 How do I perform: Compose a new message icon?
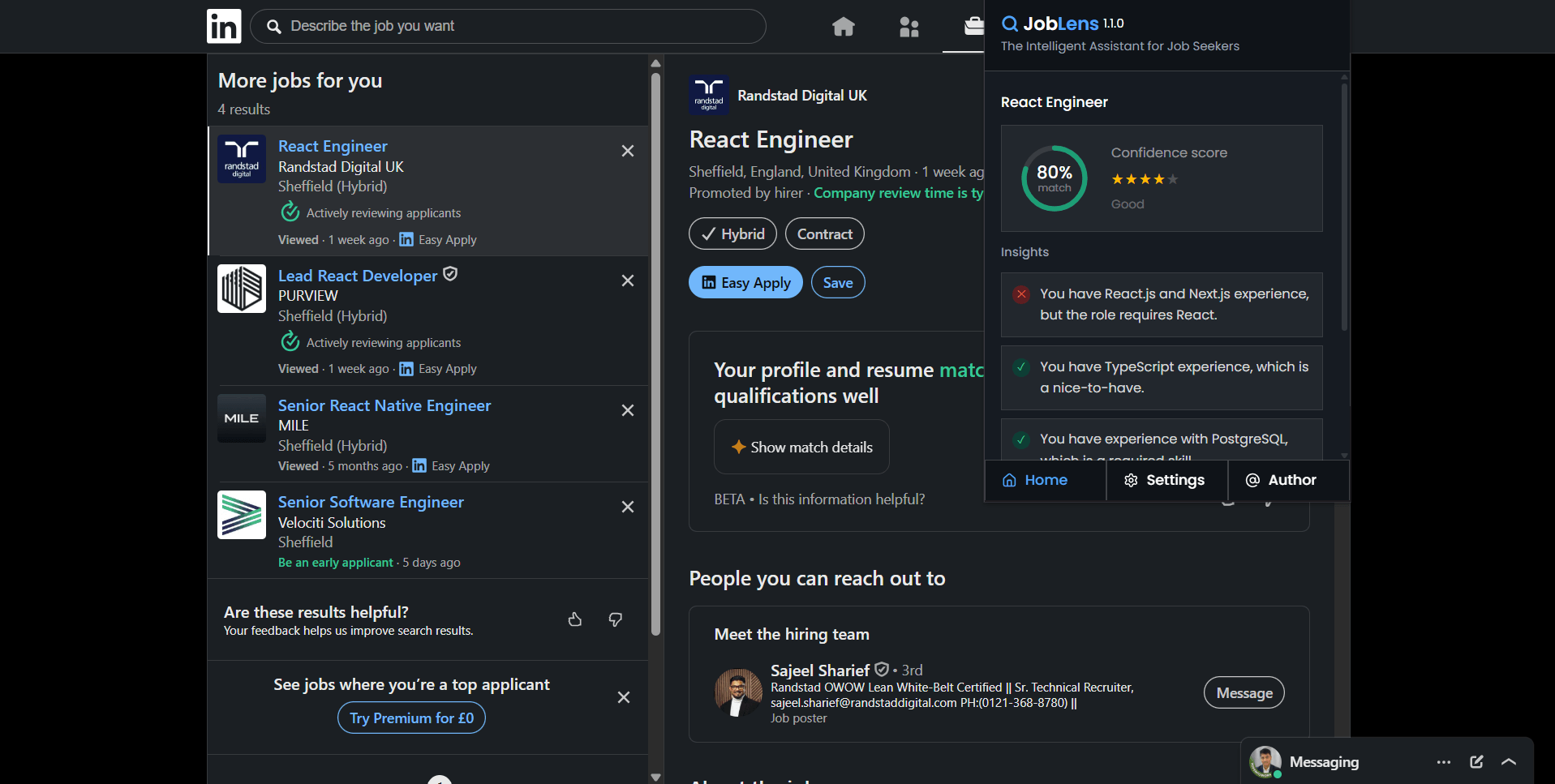(1476, 762)
